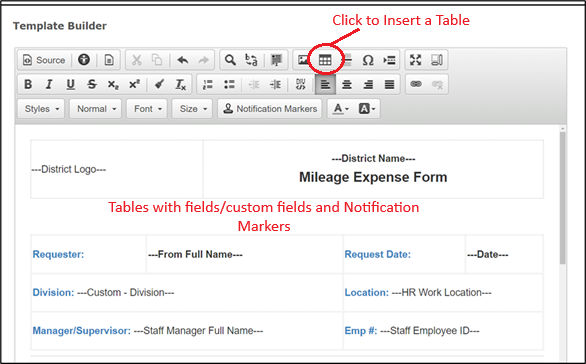
Task: Open the accessibility help icon
Action: [x=84, y=60]
